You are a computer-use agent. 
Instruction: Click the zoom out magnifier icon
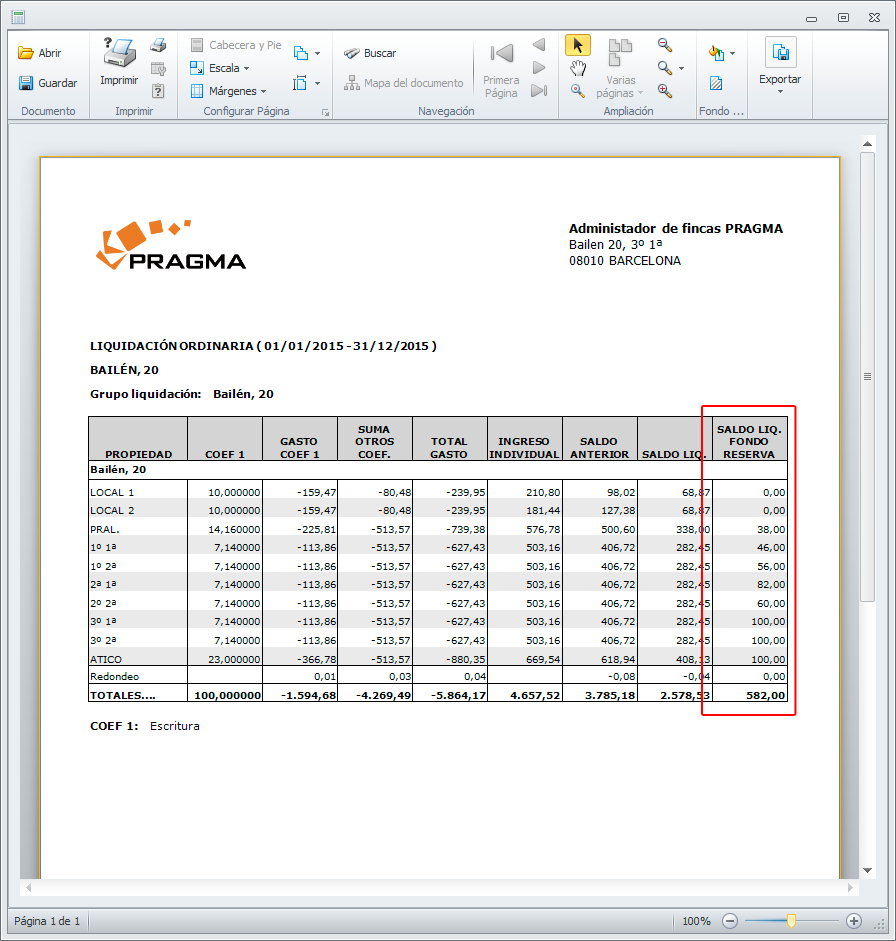click(664, 45)
